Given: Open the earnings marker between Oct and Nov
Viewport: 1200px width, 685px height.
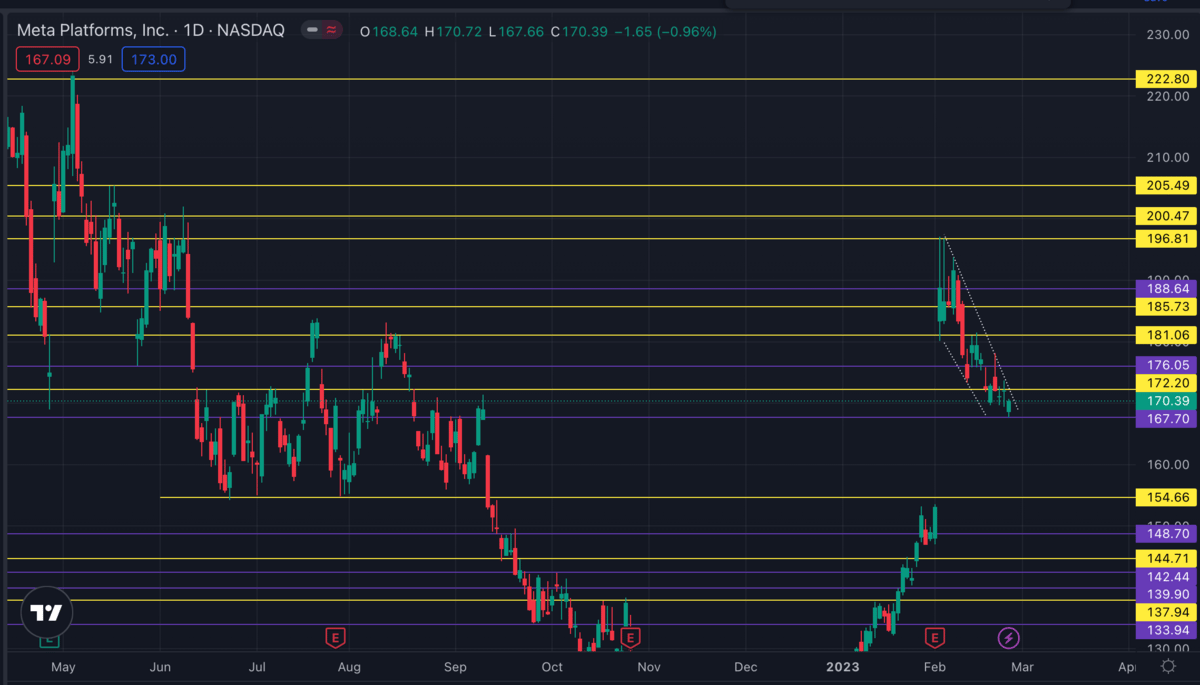Looking at the screenshot, I should [630, 637].
